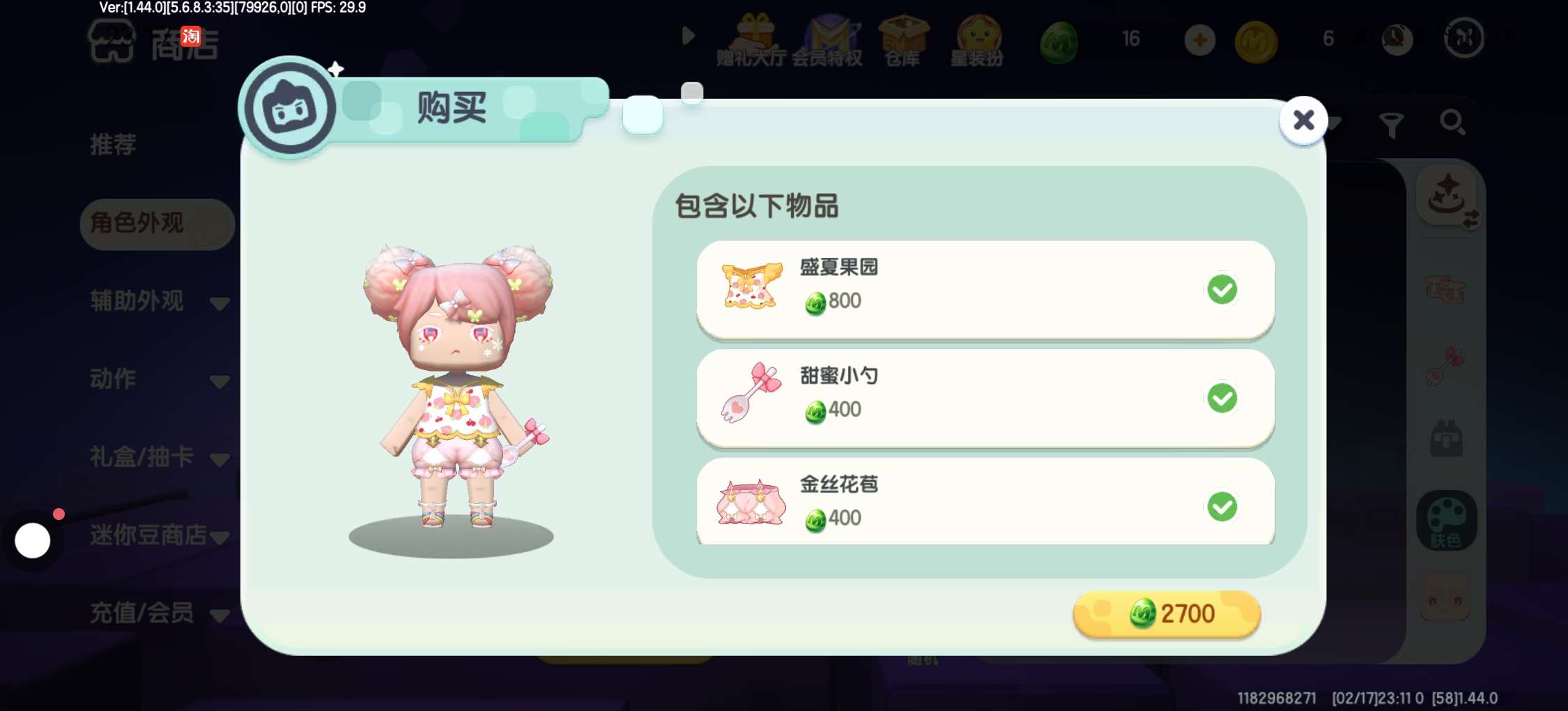Open the 会员特权 membership icon
The image size is (1568, 711).
coord(828,40)
